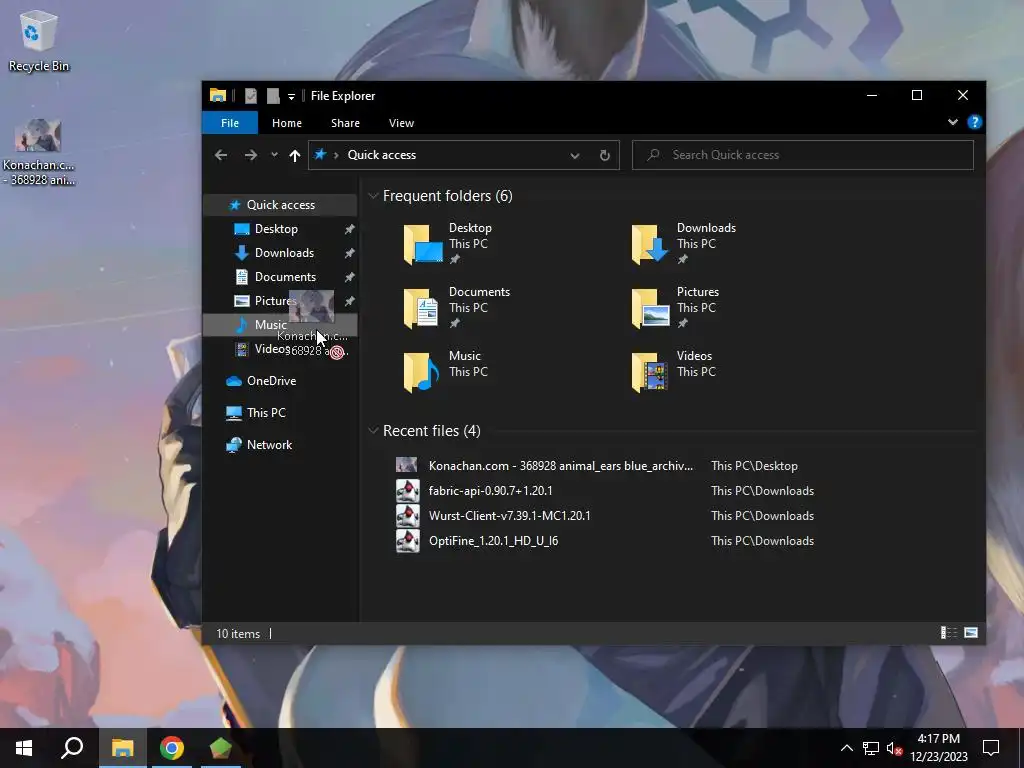This screenshot has height=768, width=1024.
Task: Launch Google Chrome from the taskbar
Action: pos(172,748)
